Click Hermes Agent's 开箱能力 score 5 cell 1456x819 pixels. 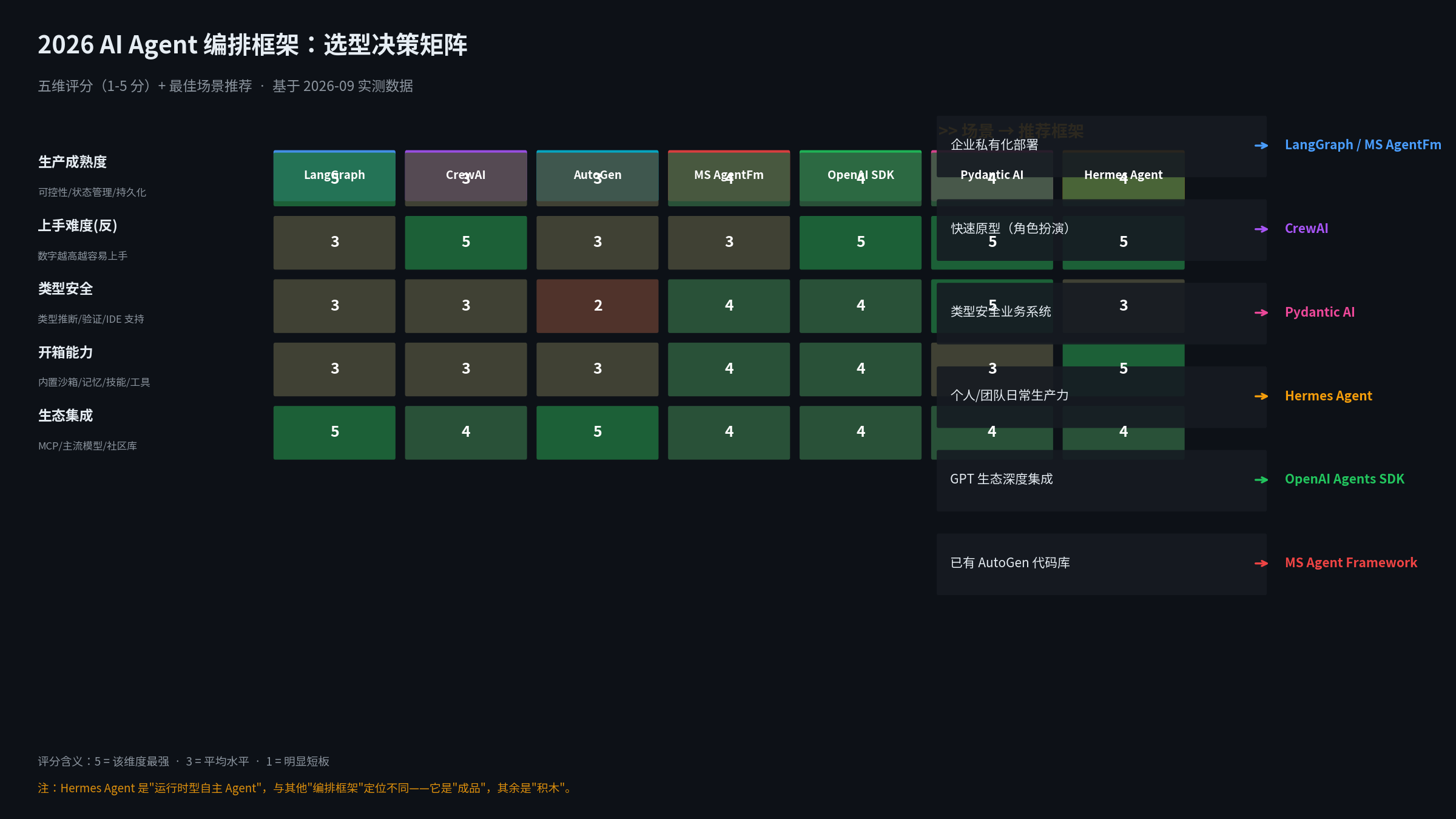[1124, 369]
